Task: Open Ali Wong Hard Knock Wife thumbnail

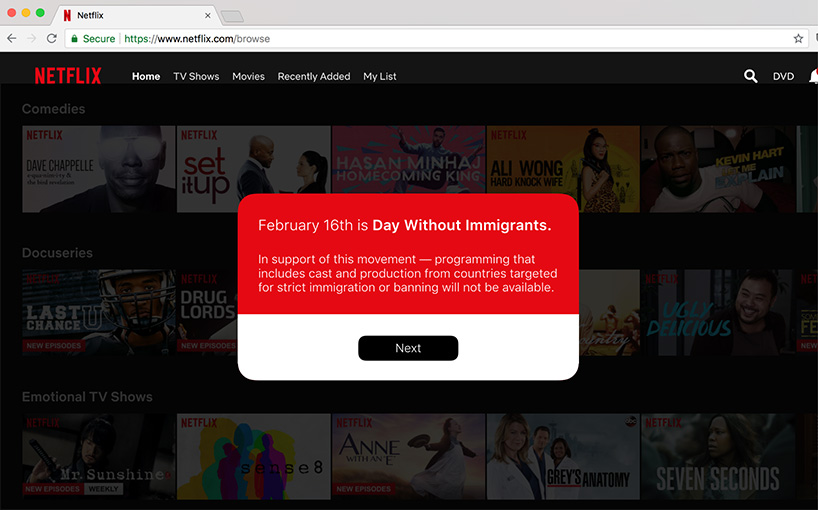Action: click(x=563, y=169)
